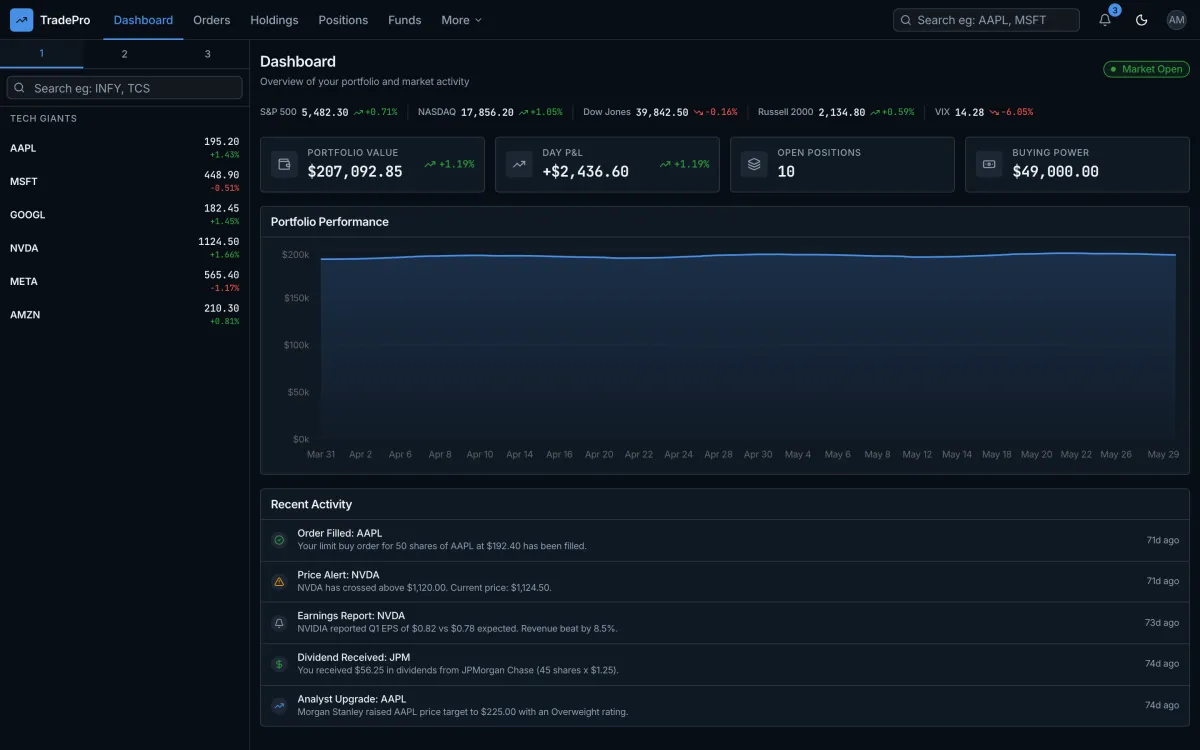Click the Dow Jones value 39,842.50
Image resolution: width=1200 pixels, height=750 pixels.
(x=662, y=112)
